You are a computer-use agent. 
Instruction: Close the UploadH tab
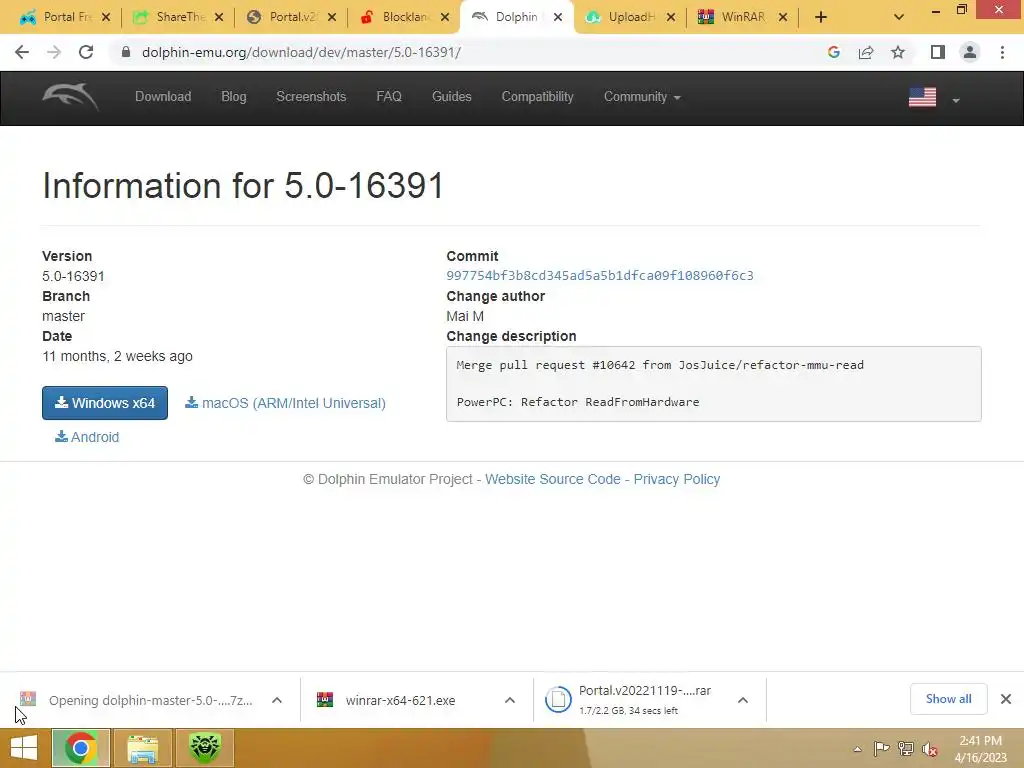[x=671, y=17]
